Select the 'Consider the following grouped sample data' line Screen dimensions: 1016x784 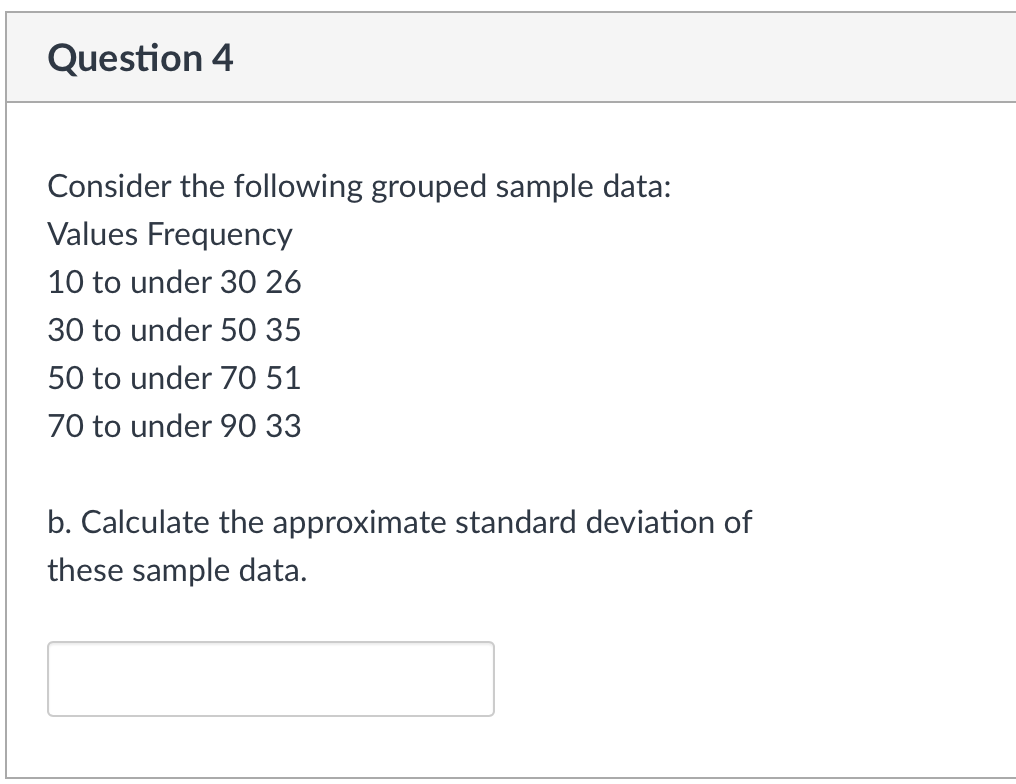click(359, 187)
